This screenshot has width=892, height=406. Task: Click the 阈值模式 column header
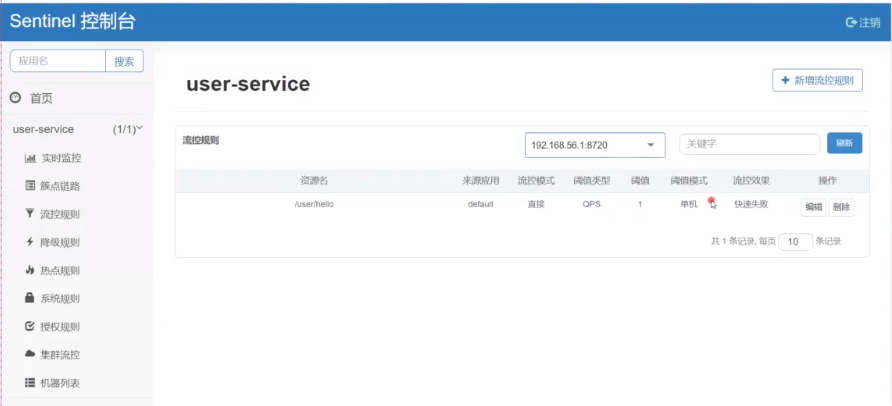pyautogui.click(x=689, y=181)
